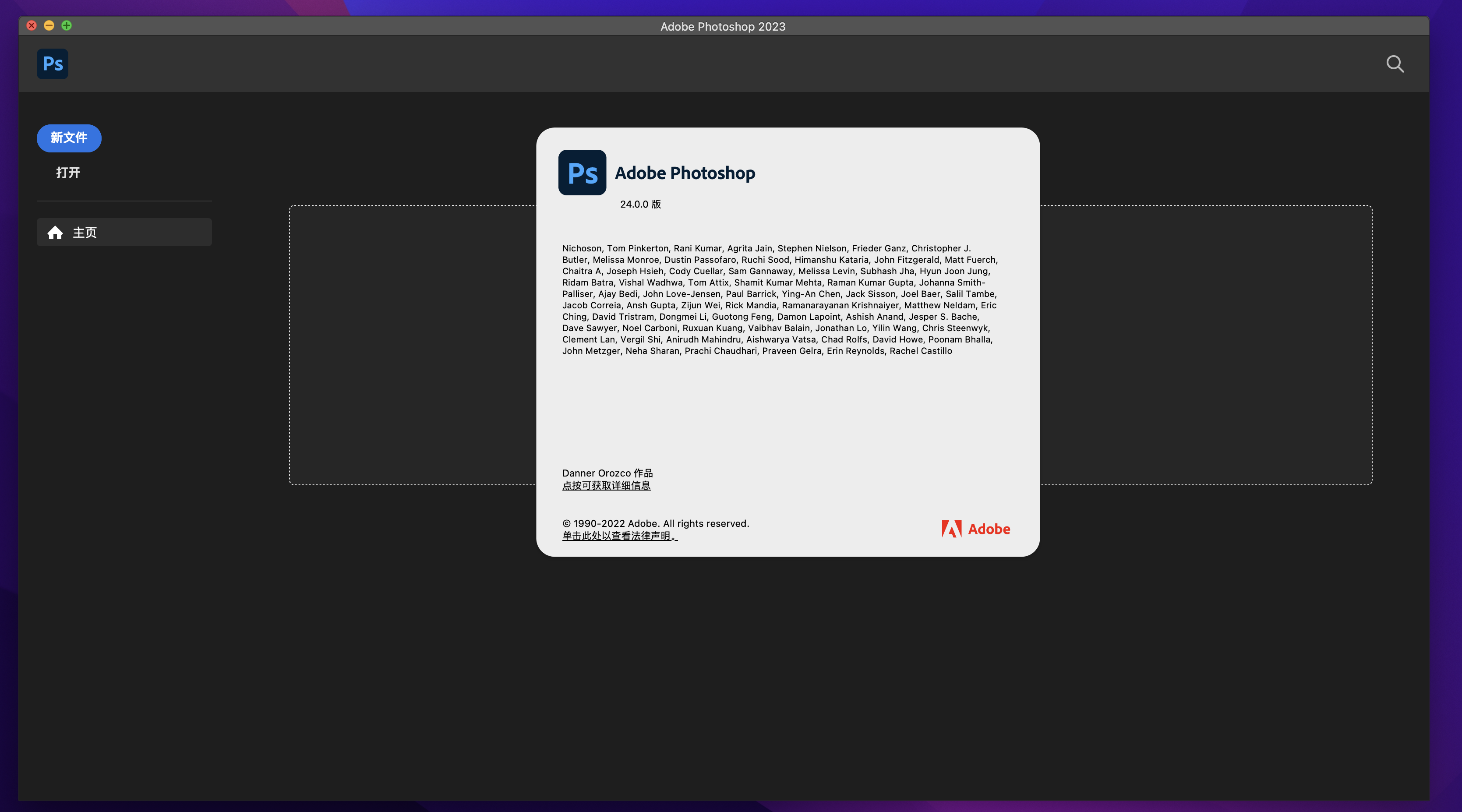Click the Adobe Photoshop heading in the dialog
1462x812 pixels.
pyautogui.click(x=685, y=173)
